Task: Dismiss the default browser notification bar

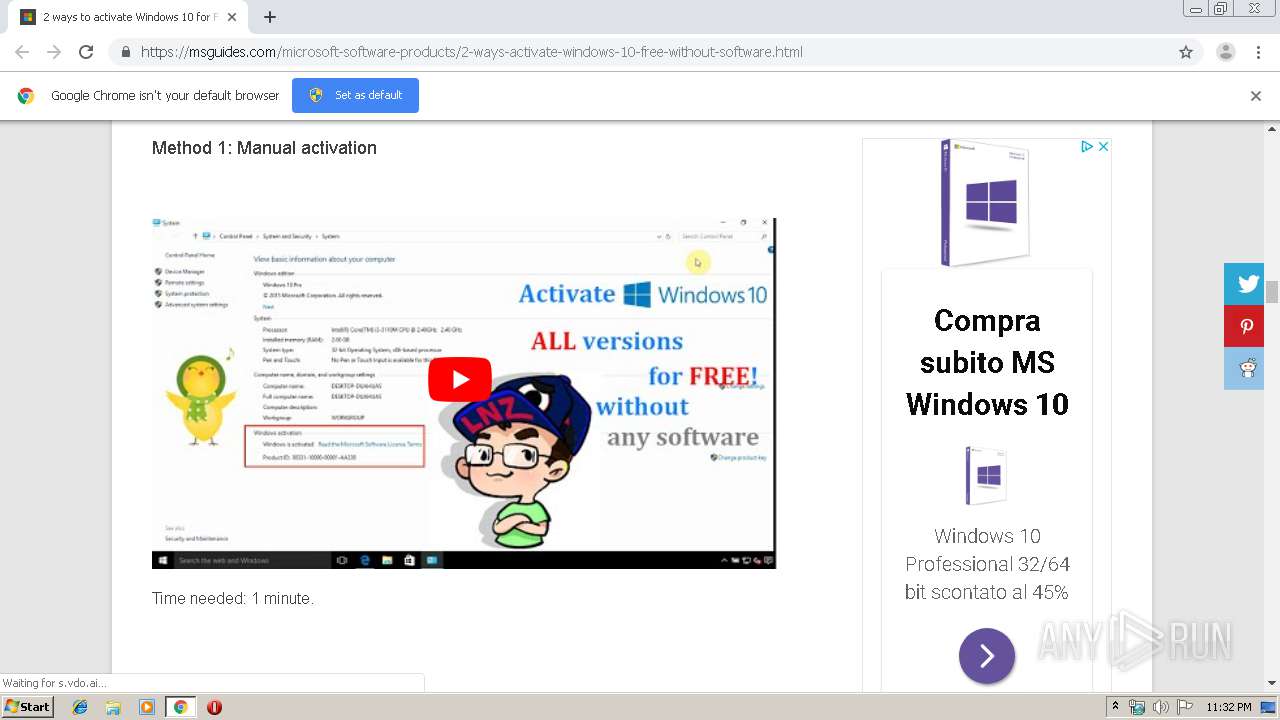Action: 1256,96
